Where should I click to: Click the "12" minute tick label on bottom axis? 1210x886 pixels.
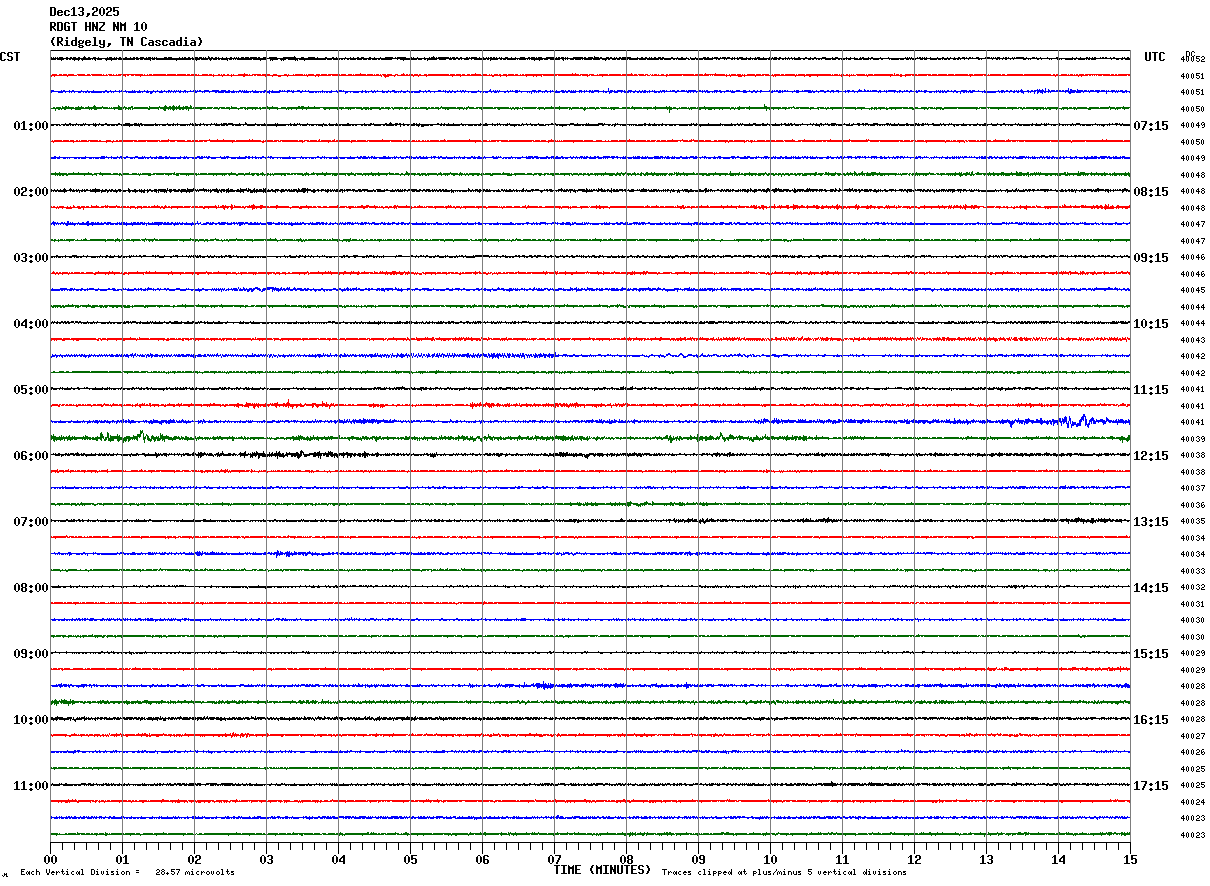click(914, 859)
